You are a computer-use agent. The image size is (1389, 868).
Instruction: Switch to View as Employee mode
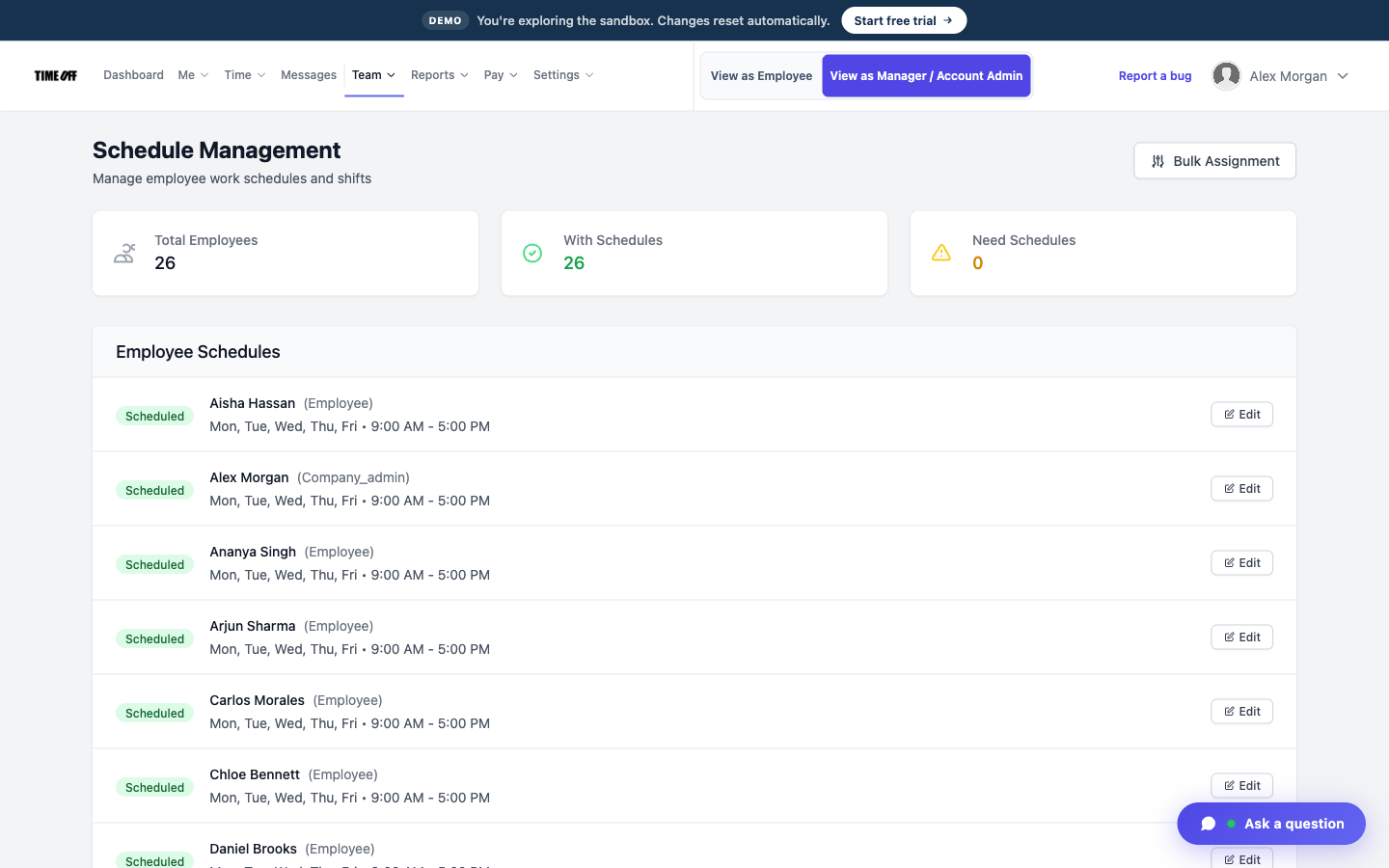point(761,75)
